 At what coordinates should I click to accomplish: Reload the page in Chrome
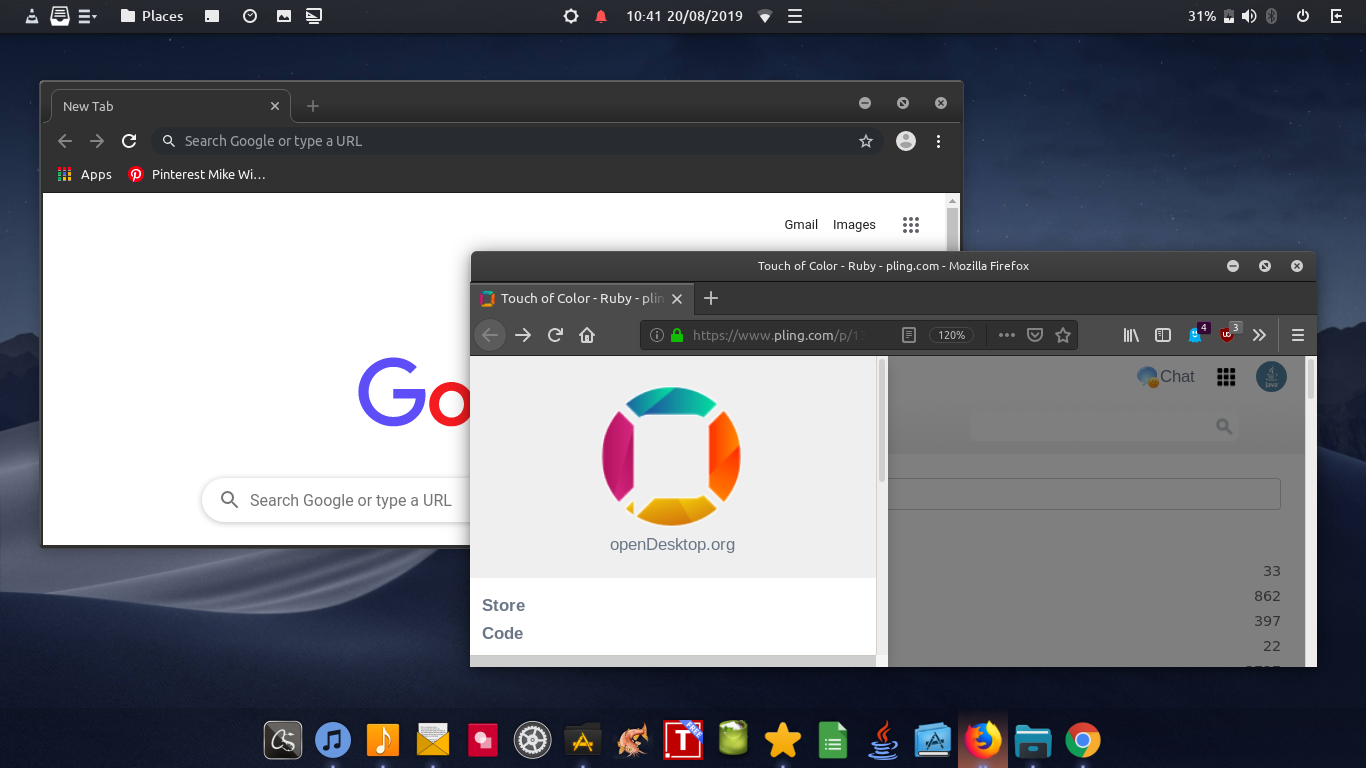click(x=129, y=141)
